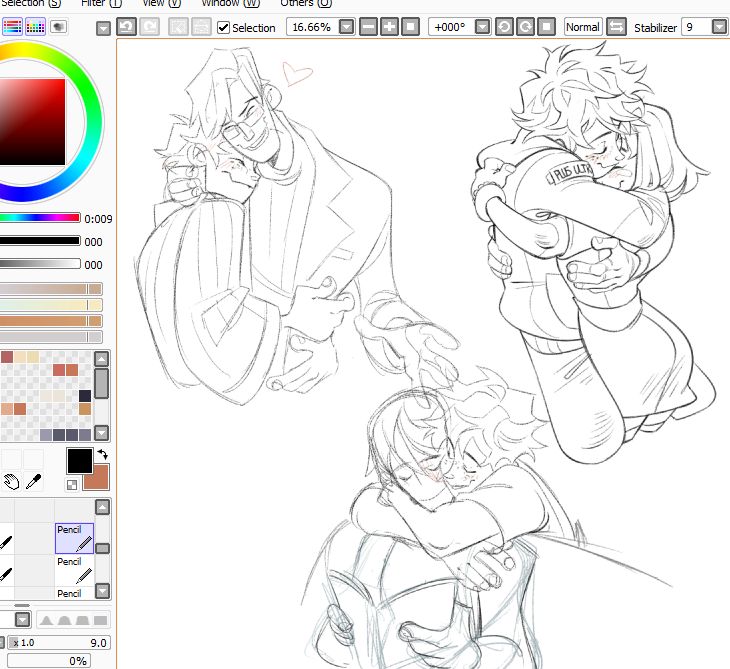Click the black foreground color box
Viewport: 730px width, 669px height.
(80, 461)
